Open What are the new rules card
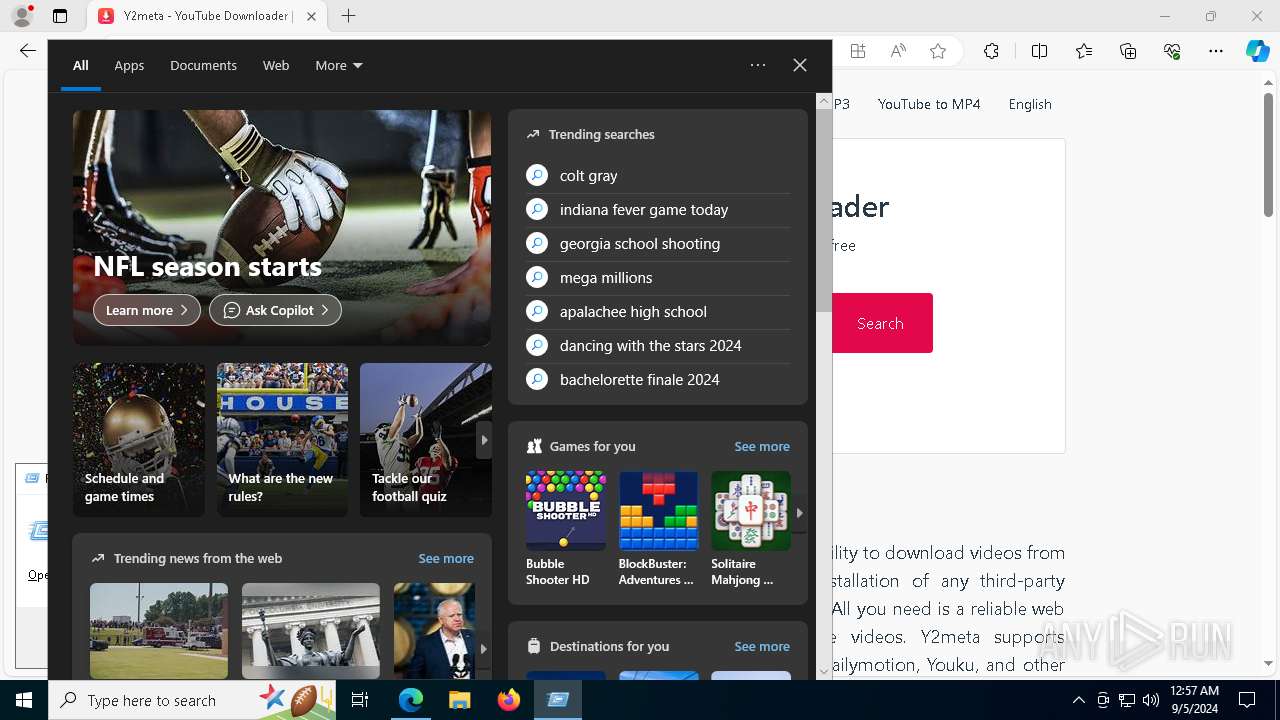Viewport: 1280px width, 720px height. pos(283,440)
